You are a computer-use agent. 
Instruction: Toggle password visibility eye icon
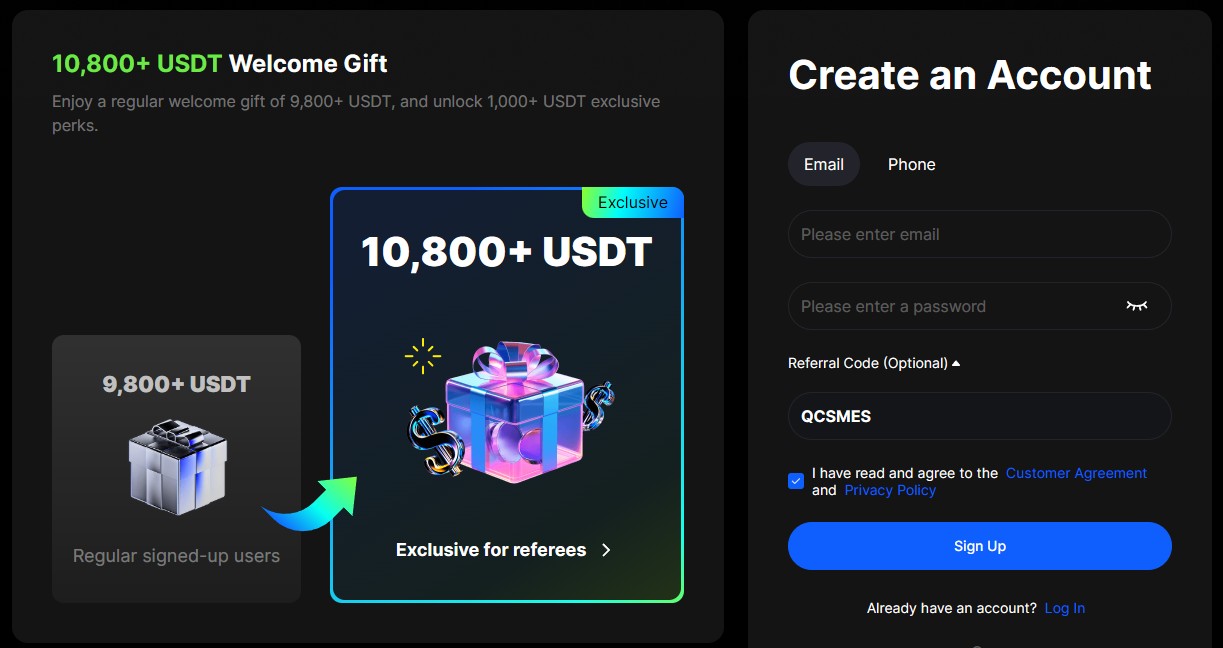[x=1136, y=306]
